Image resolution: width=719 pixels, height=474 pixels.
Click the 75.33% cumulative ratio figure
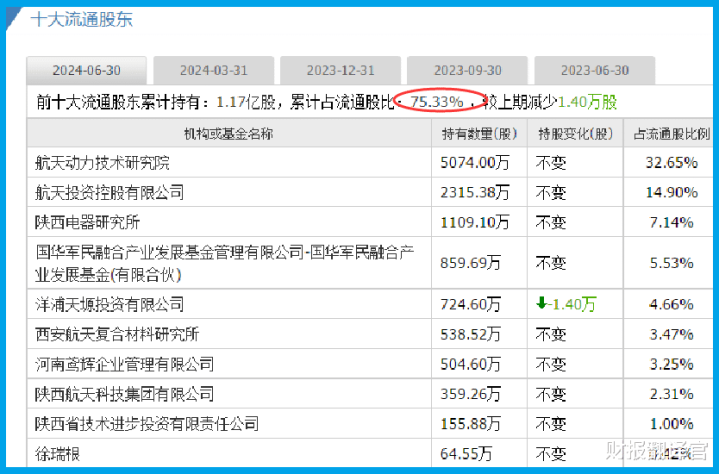click(x=437, y=102)
